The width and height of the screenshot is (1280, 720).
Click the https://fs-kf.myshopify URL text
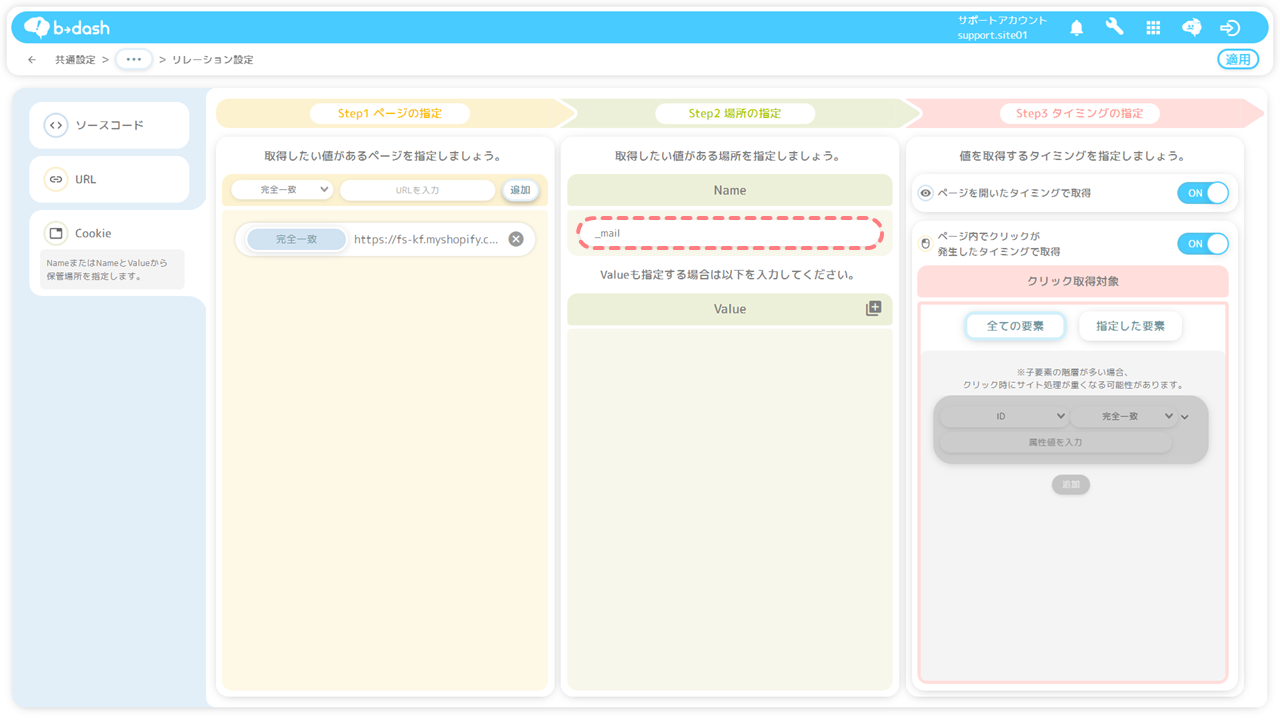pos(426,239)
